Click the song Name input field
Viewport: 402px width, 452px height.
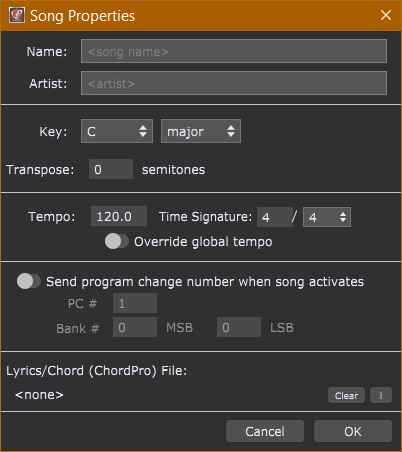point(234,51)
